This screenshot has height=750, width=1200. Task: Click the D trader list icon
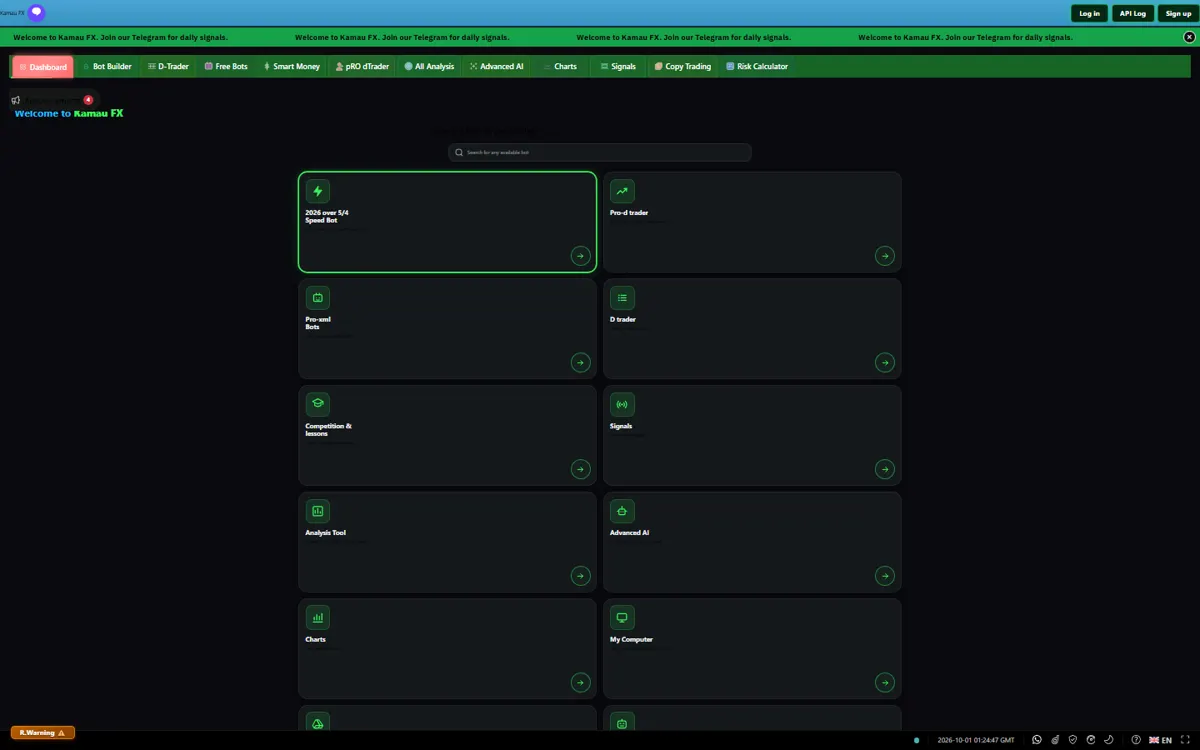[x=622, y=297]
